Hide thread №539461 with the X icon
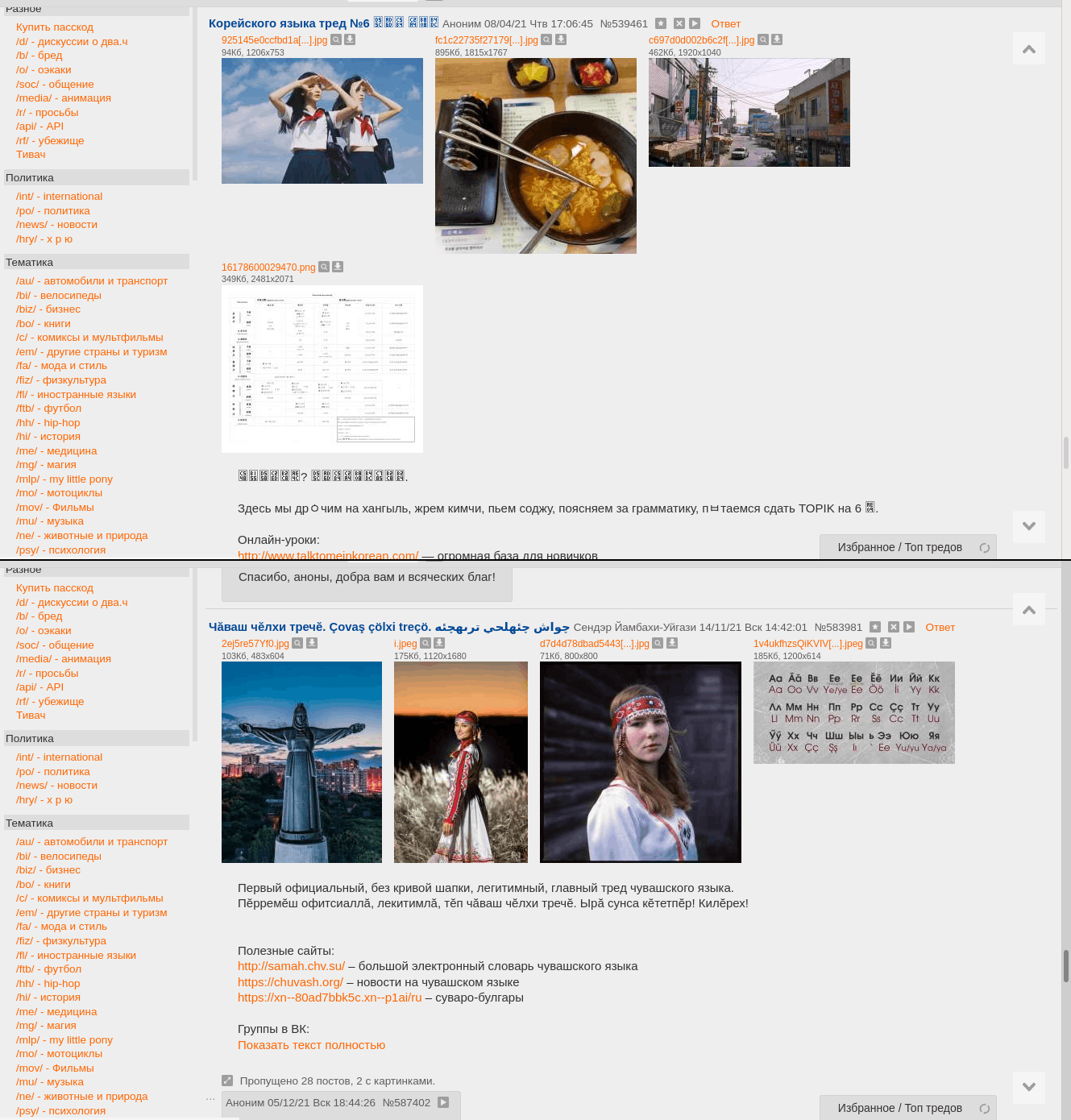The width and height of the screenshot is (1071, 1120). pos(679,23)
